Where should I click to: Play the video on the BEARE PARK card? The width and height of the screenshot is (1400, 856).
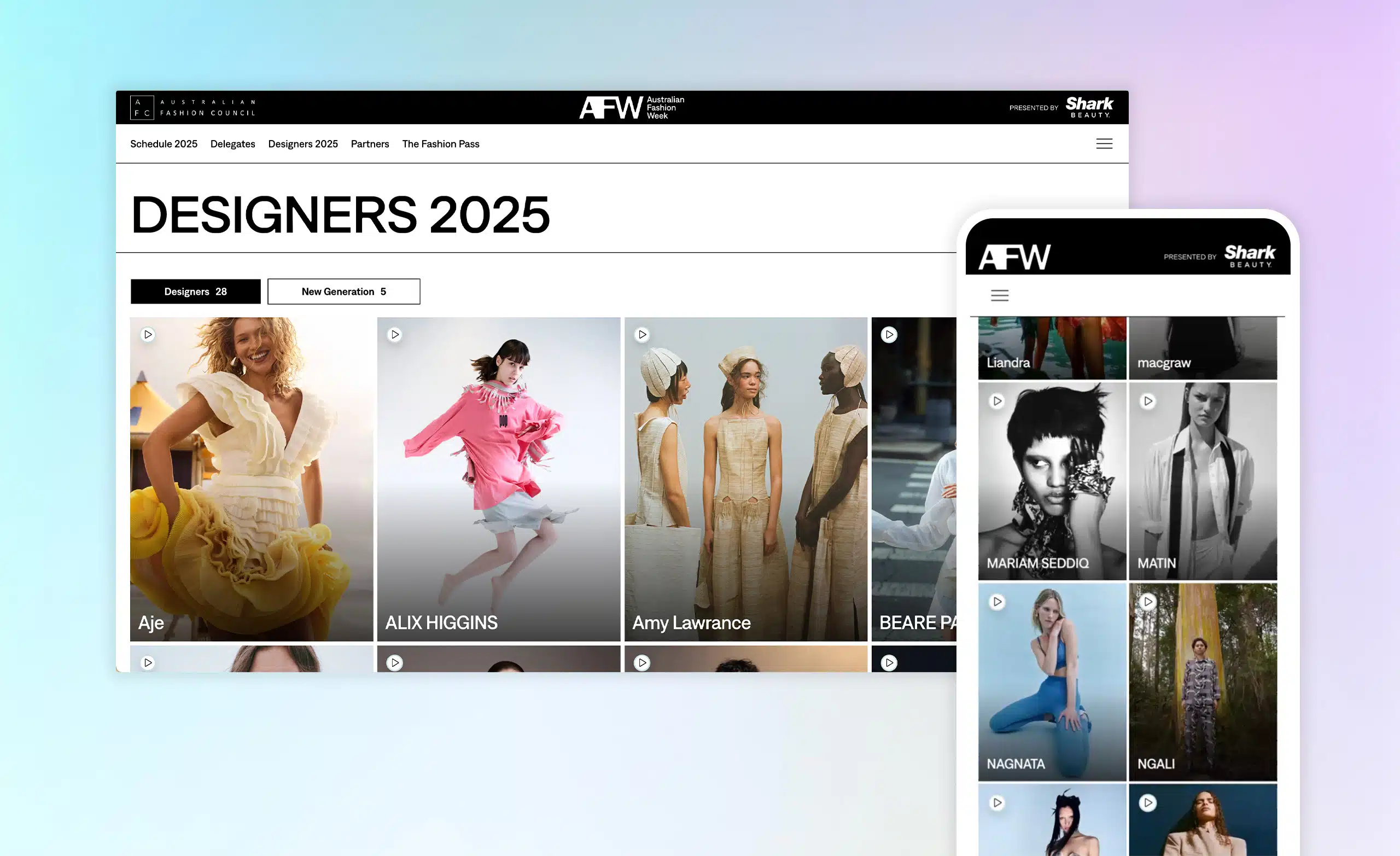point(889,335)
